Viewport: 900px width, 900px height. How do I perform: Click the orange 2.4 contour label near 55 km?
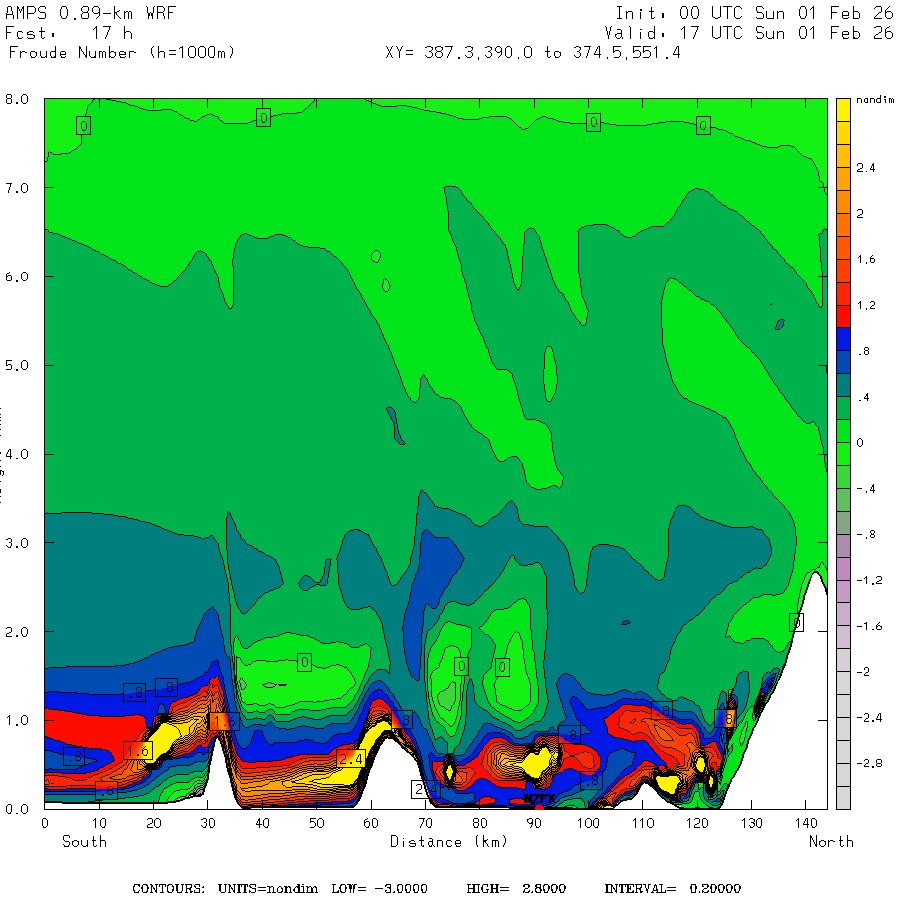tap(351, 759)
